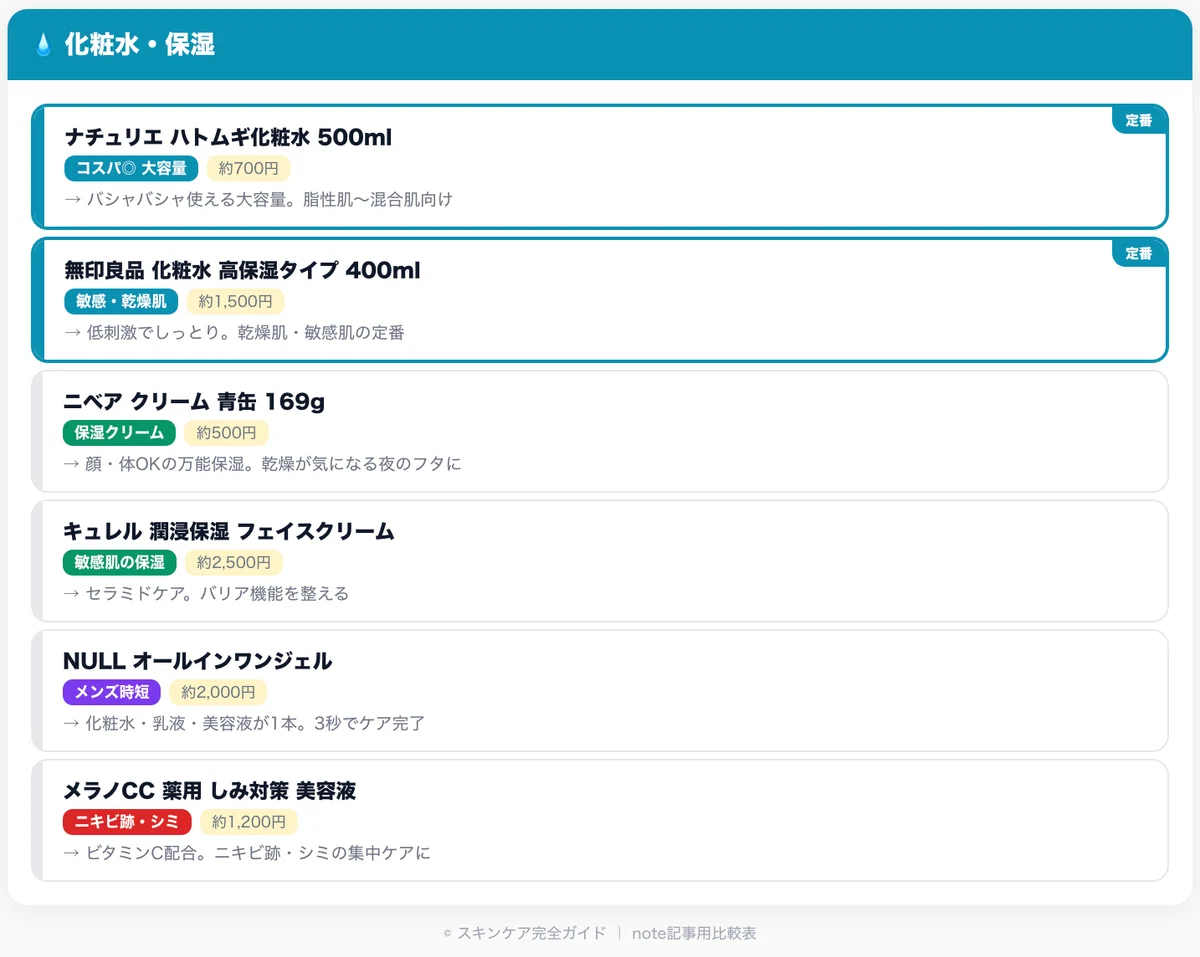Viewport: 1200px width, 957px height.
Task: Click the water droplet icon in header
Action: pyautogui.click(x=43, y=45)
